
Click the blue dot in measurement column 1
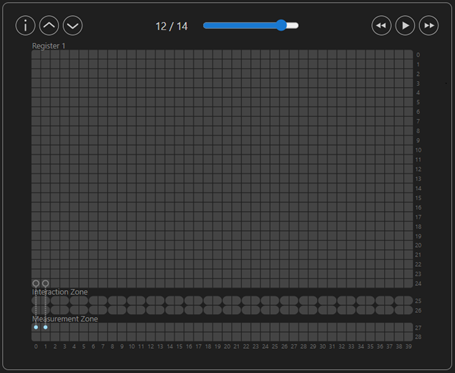(45, 327)
